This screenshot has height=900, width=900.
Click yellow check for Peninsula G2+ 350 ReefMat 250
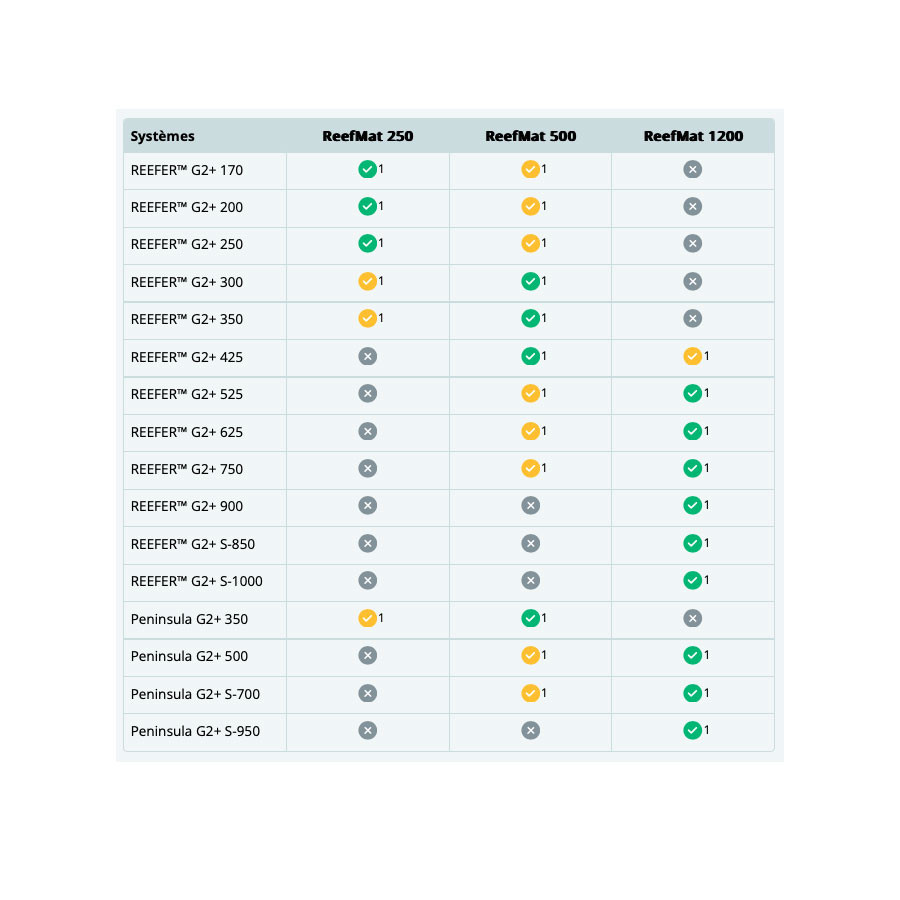pyautogui.click(x=367, y=618)
